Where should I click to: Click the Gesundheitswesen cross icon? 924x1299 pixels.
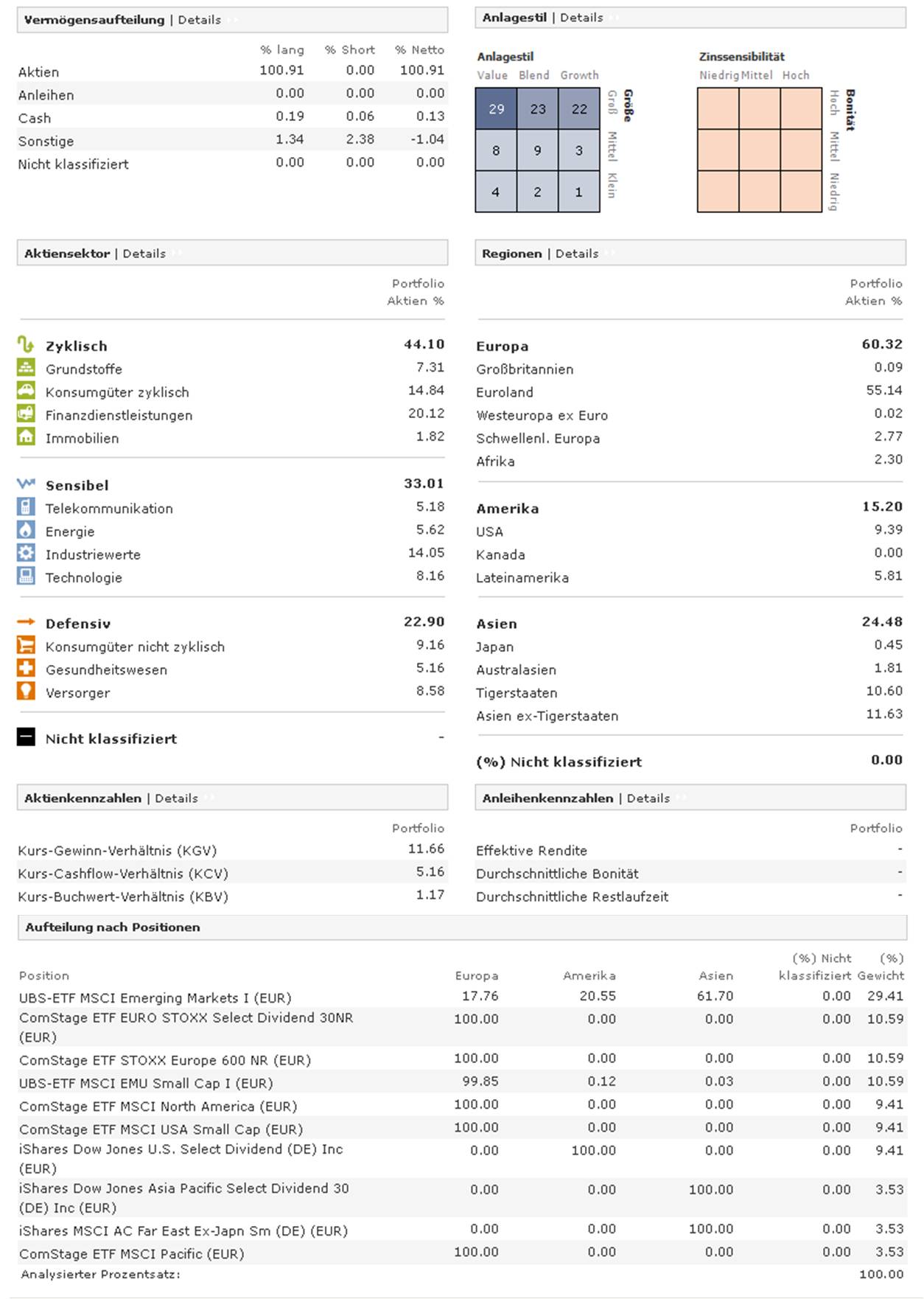(x=26, y=669)
